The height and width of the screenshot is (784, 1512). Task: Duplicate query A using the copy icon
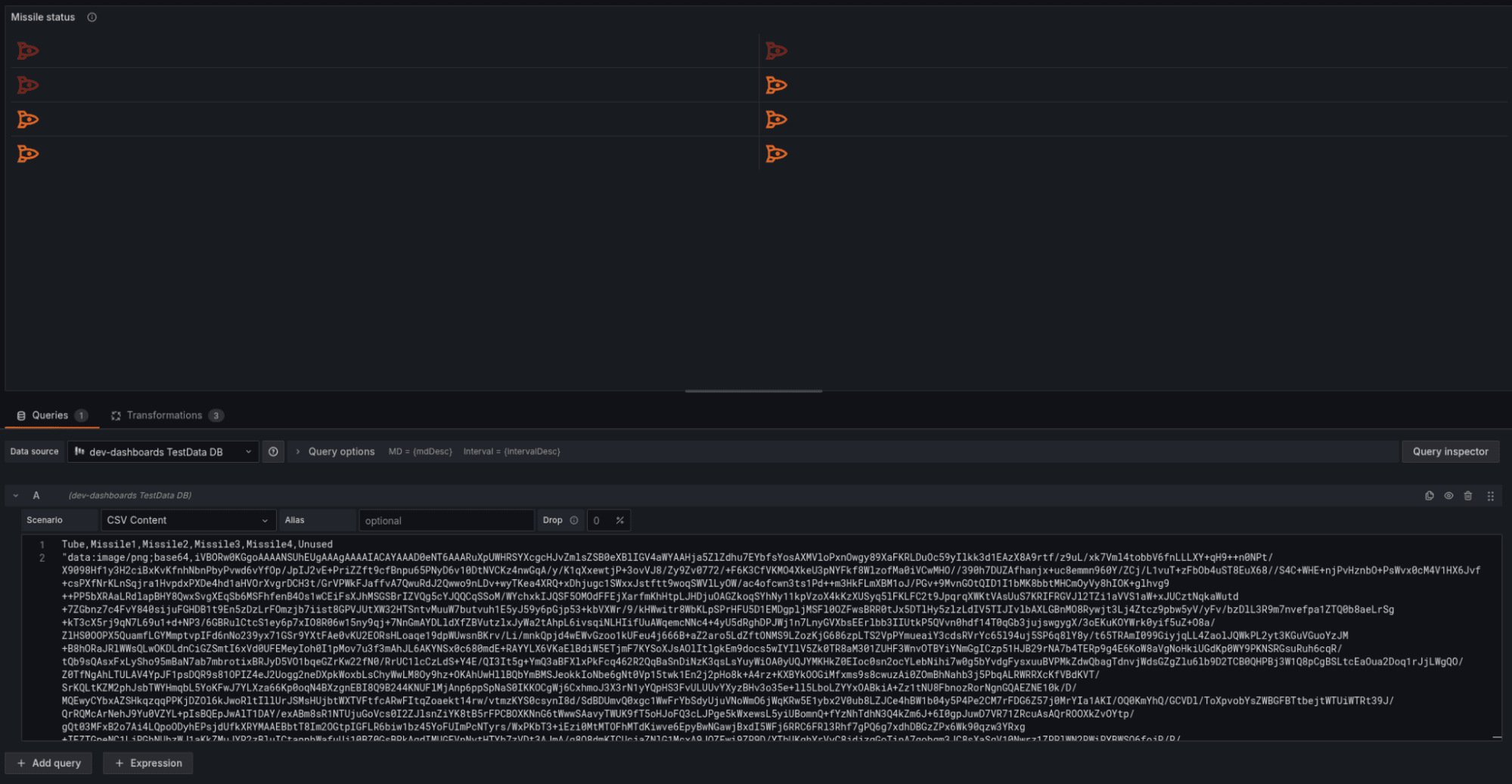[x=1430, y=495]
